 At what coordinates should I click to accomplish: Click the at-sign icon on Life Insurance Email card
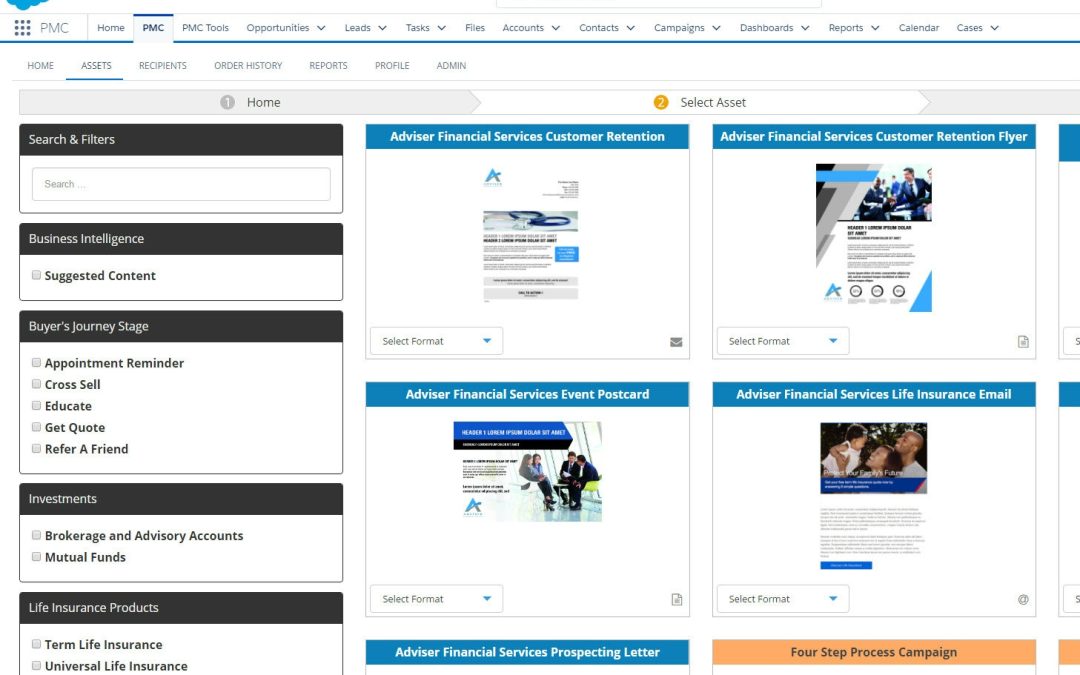coord(1023,599)
